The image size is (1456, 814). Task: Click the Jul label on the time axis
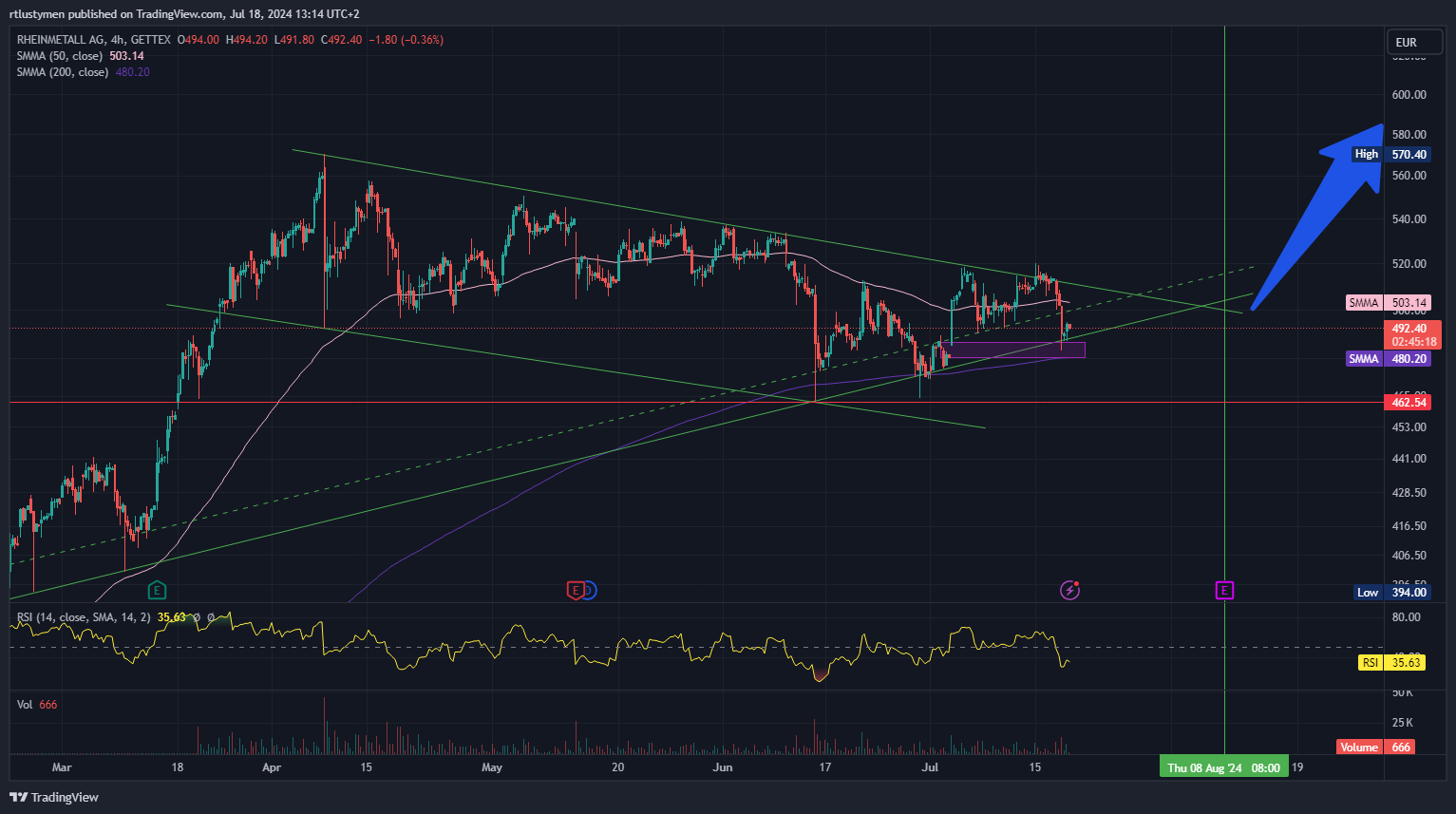pos(931,767)
